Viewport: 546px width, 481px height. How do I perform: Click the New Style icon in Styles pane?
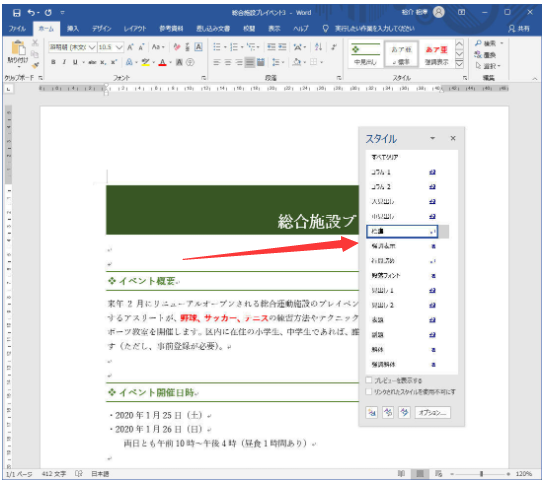pos(372,413)
